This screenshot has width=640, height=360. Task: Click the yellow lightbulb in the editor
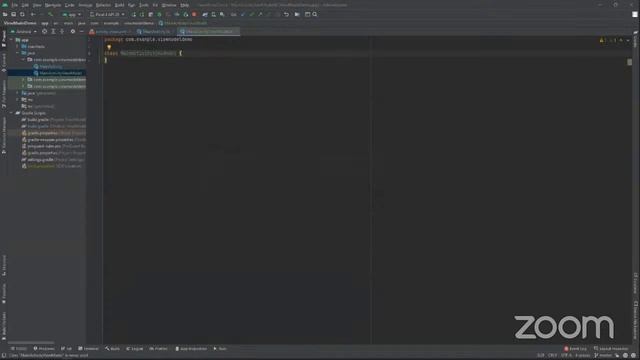[x=109, y=47]
